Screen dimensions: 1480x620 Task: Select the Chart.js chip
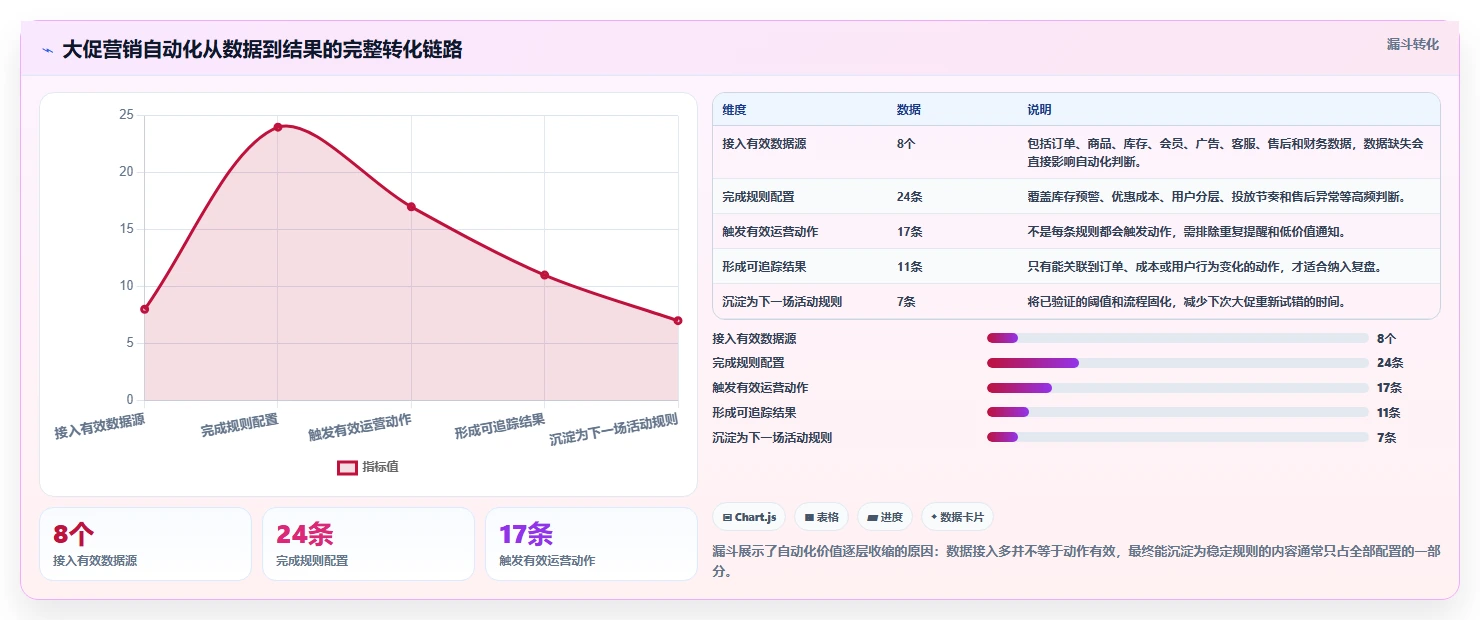pos(749,517)
